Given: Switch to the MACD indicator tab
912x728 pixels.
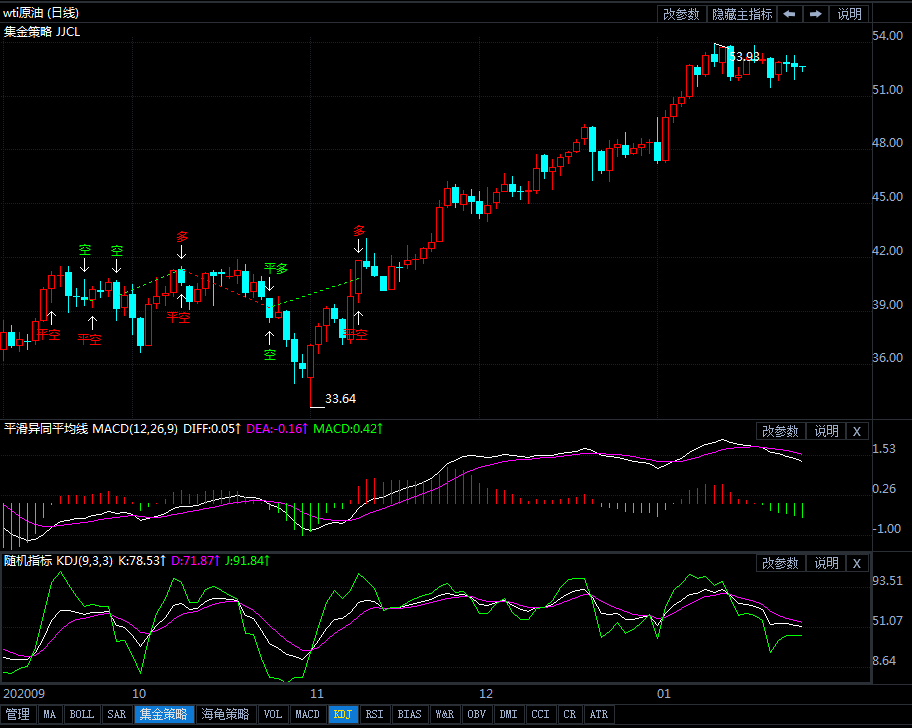Looking at the screenshot, I should (x=307, y=714).
